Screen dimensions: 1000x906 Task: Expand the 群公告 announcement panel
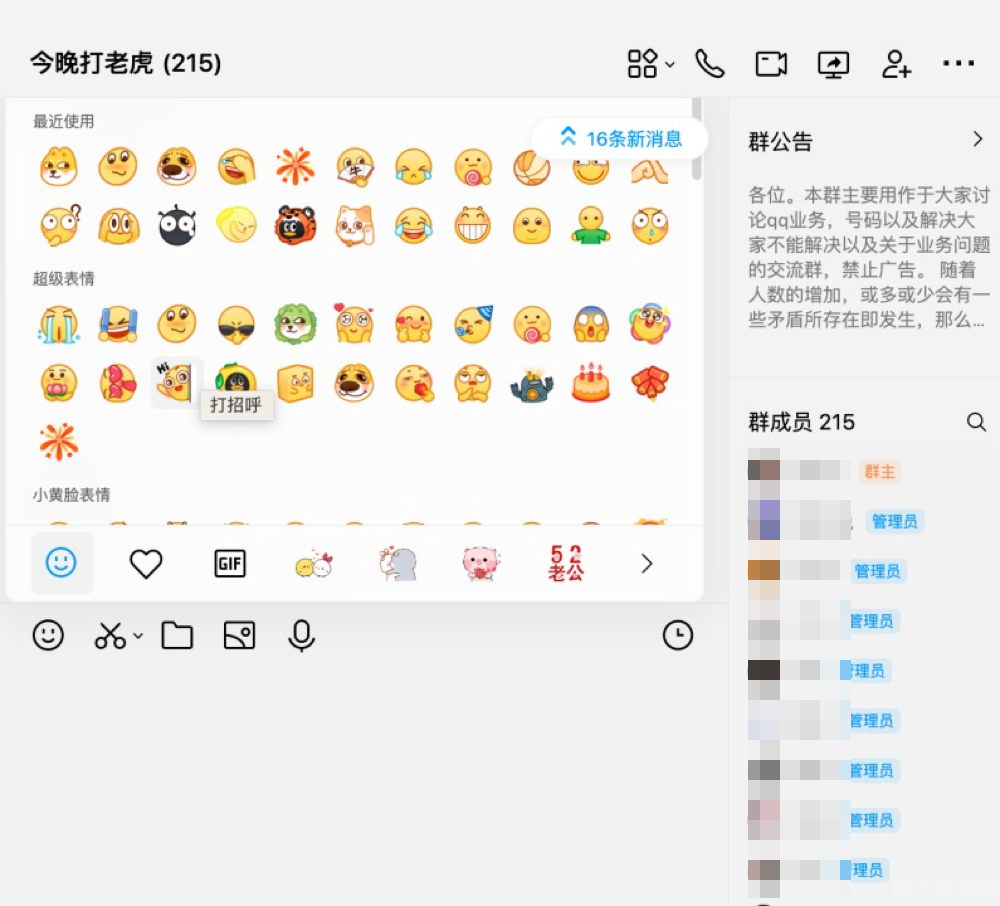point(978,140)
